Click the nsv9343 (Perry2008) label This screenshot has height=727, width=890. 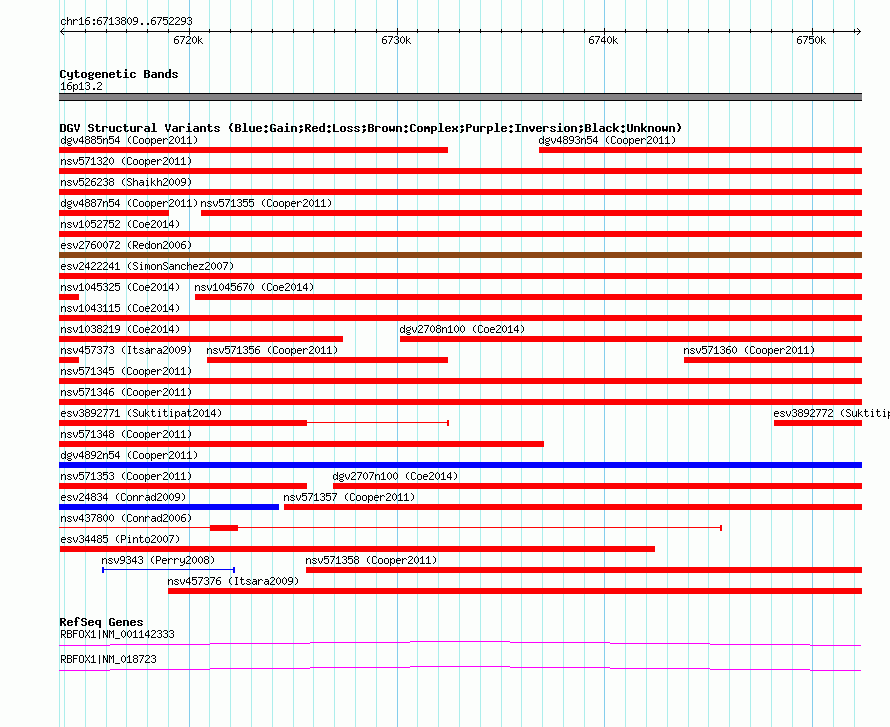[x=158, y=560]
